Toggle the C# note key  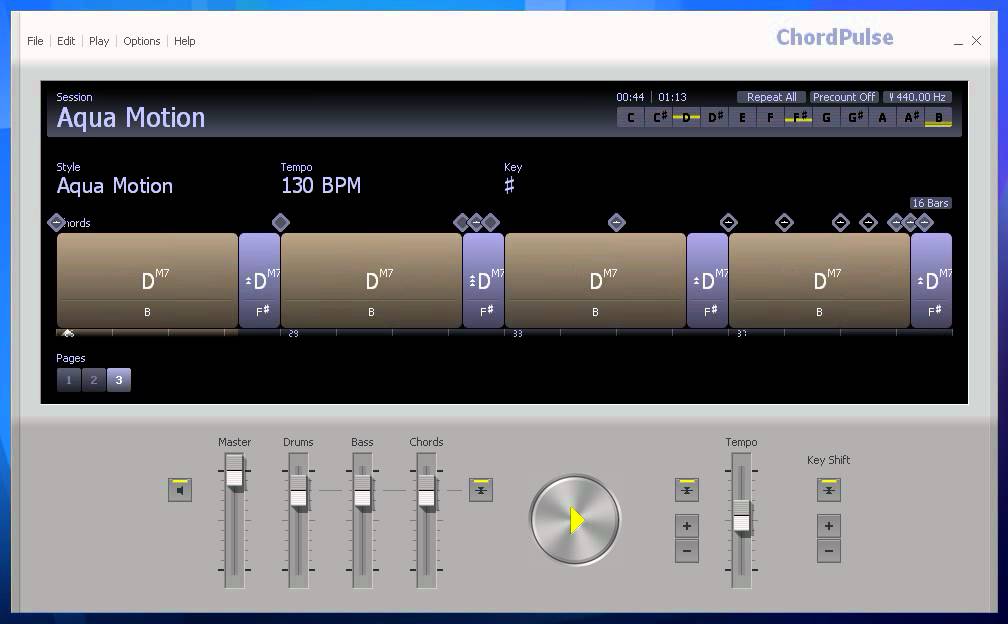pyautogui.click(x=659, y=118)
